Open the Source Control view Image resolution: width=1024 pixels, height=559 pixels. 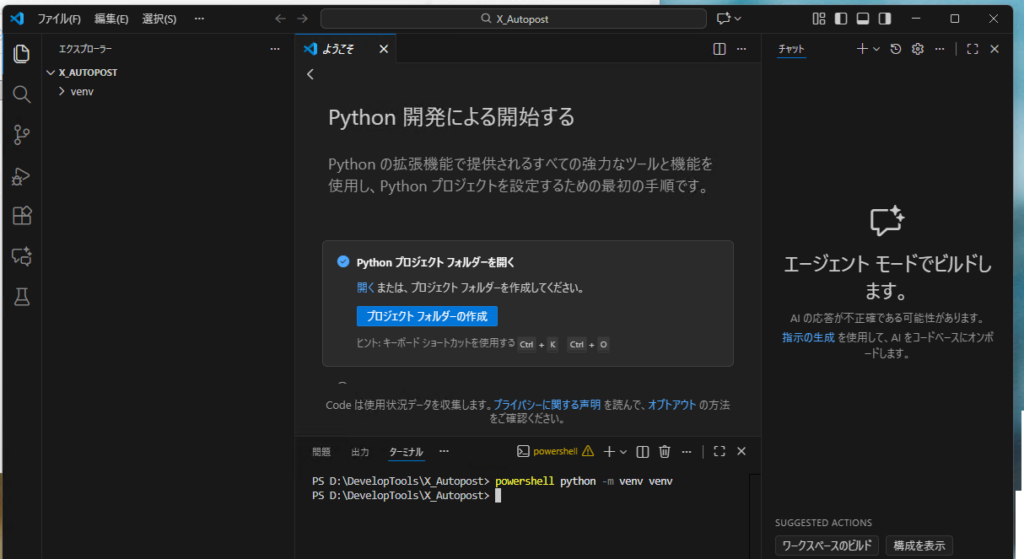click(x=21, y=135)
